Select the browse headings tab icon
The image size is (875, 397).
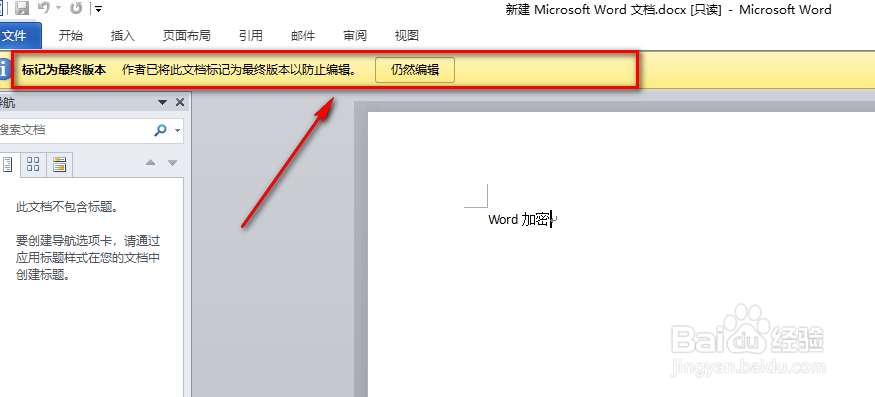pos(9,164)
